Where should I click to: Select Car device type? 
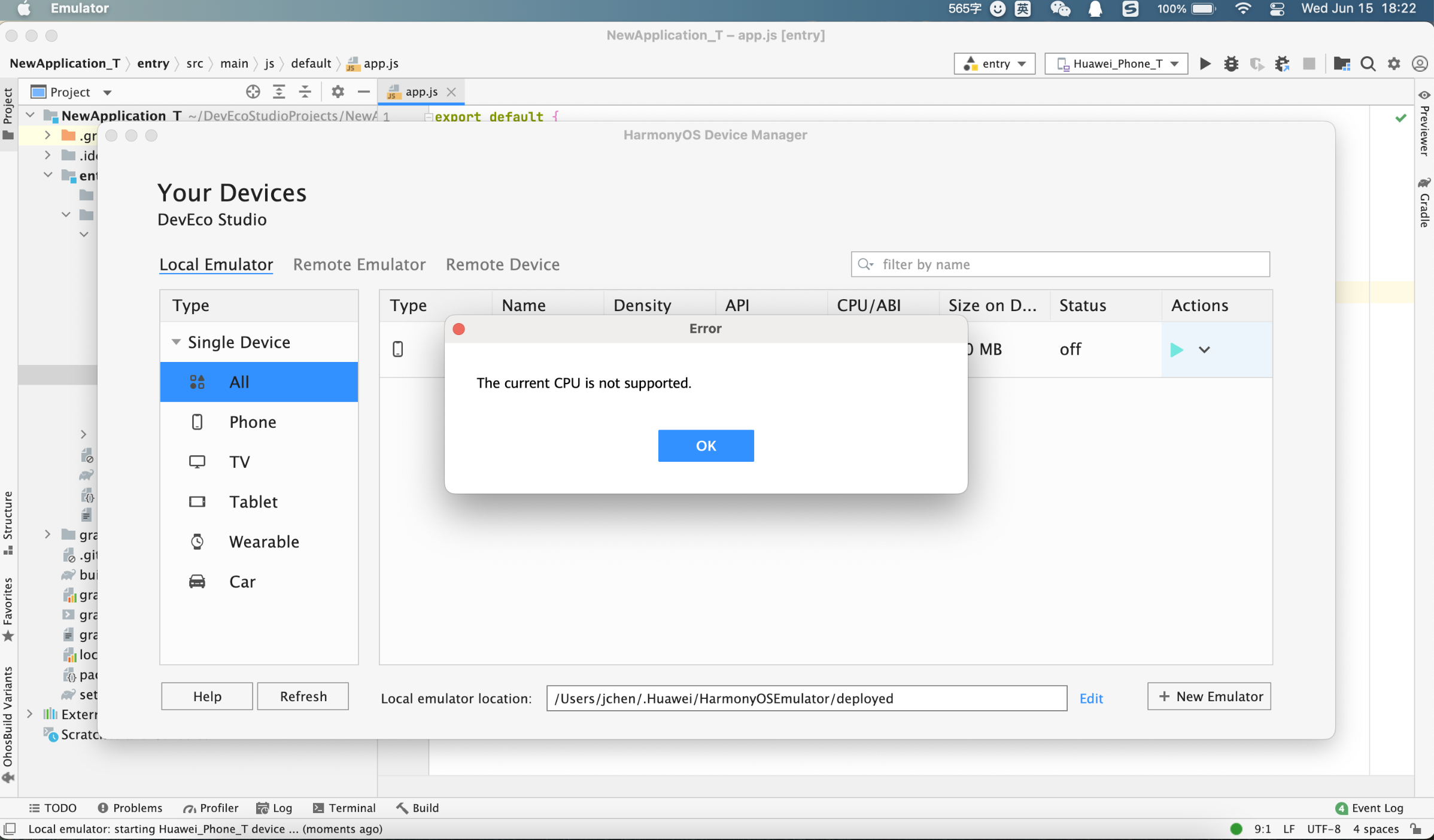pyautogui.click(x=259, y=582)
